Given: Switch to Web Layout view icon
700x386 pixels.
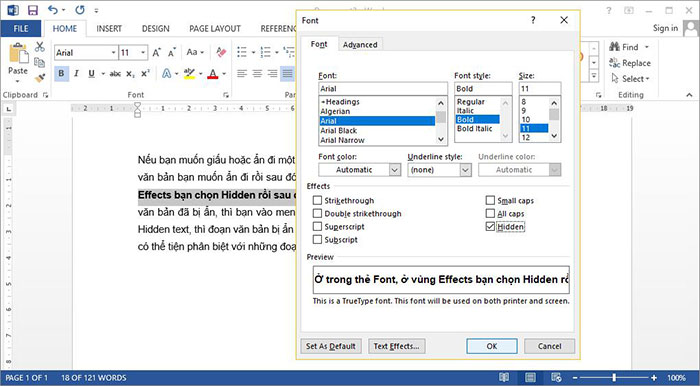Looking at the screenshot, I should pyautogui.click(x=556, y=377).
